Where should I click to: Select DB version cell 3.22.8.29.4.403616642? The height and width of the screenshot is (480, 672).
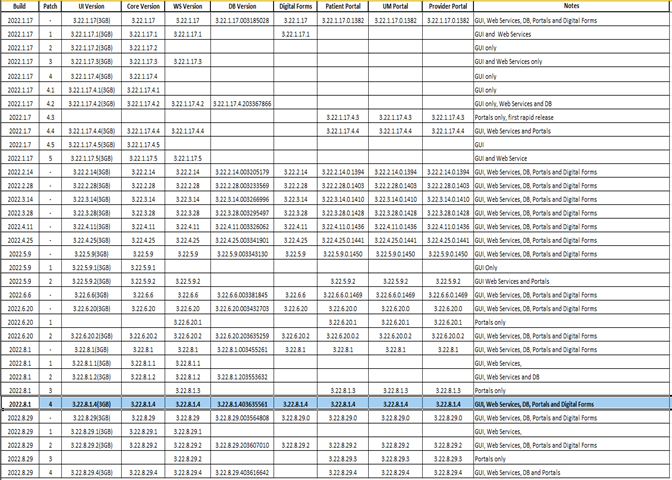240,472
